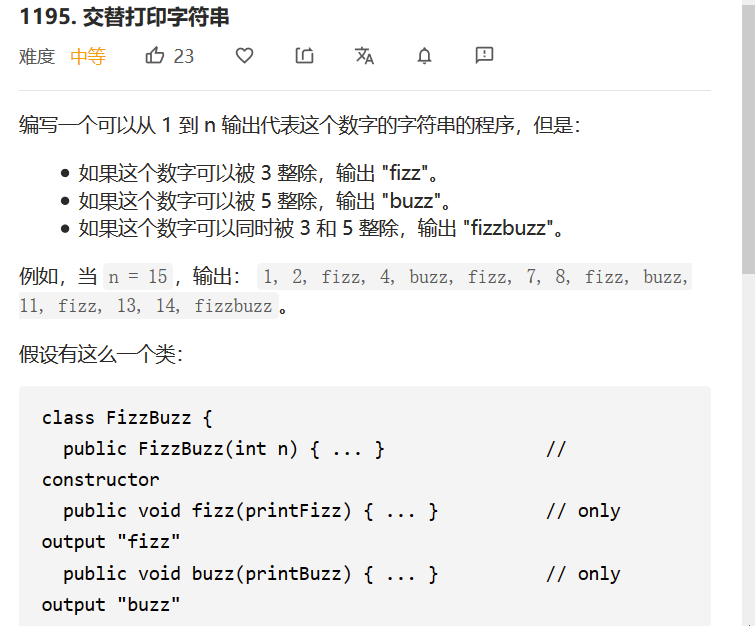Click the bell notification icon
The image size is (755, 626).
click(424, 56)
